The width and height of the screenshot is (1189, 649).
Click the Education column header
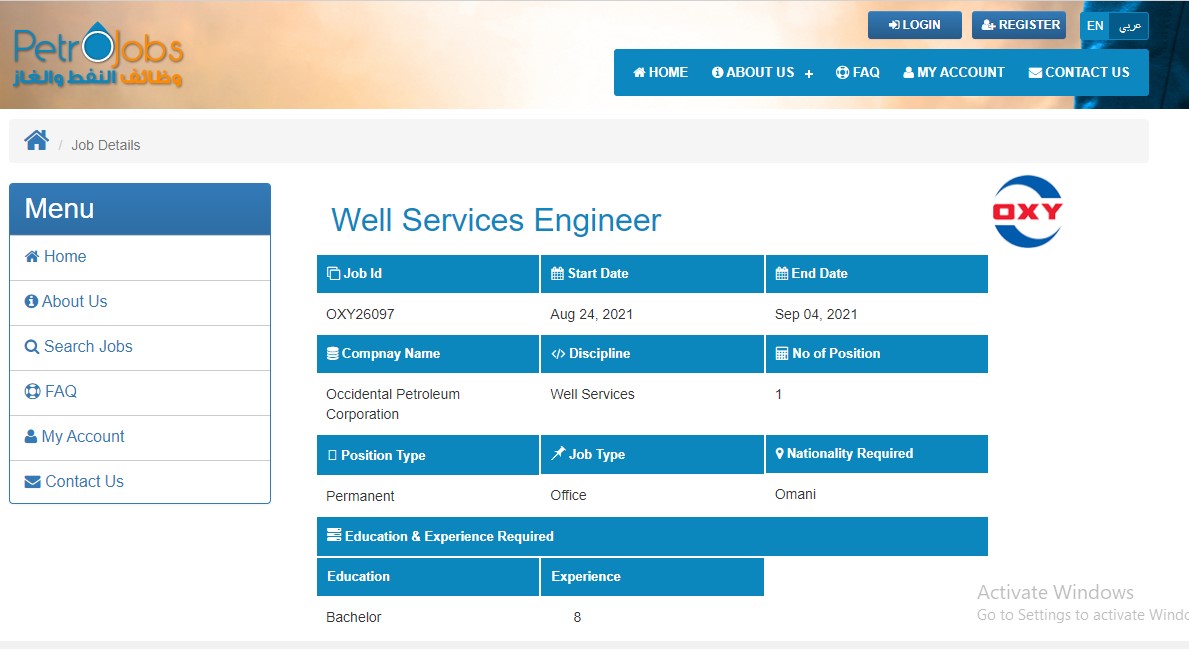428,577
